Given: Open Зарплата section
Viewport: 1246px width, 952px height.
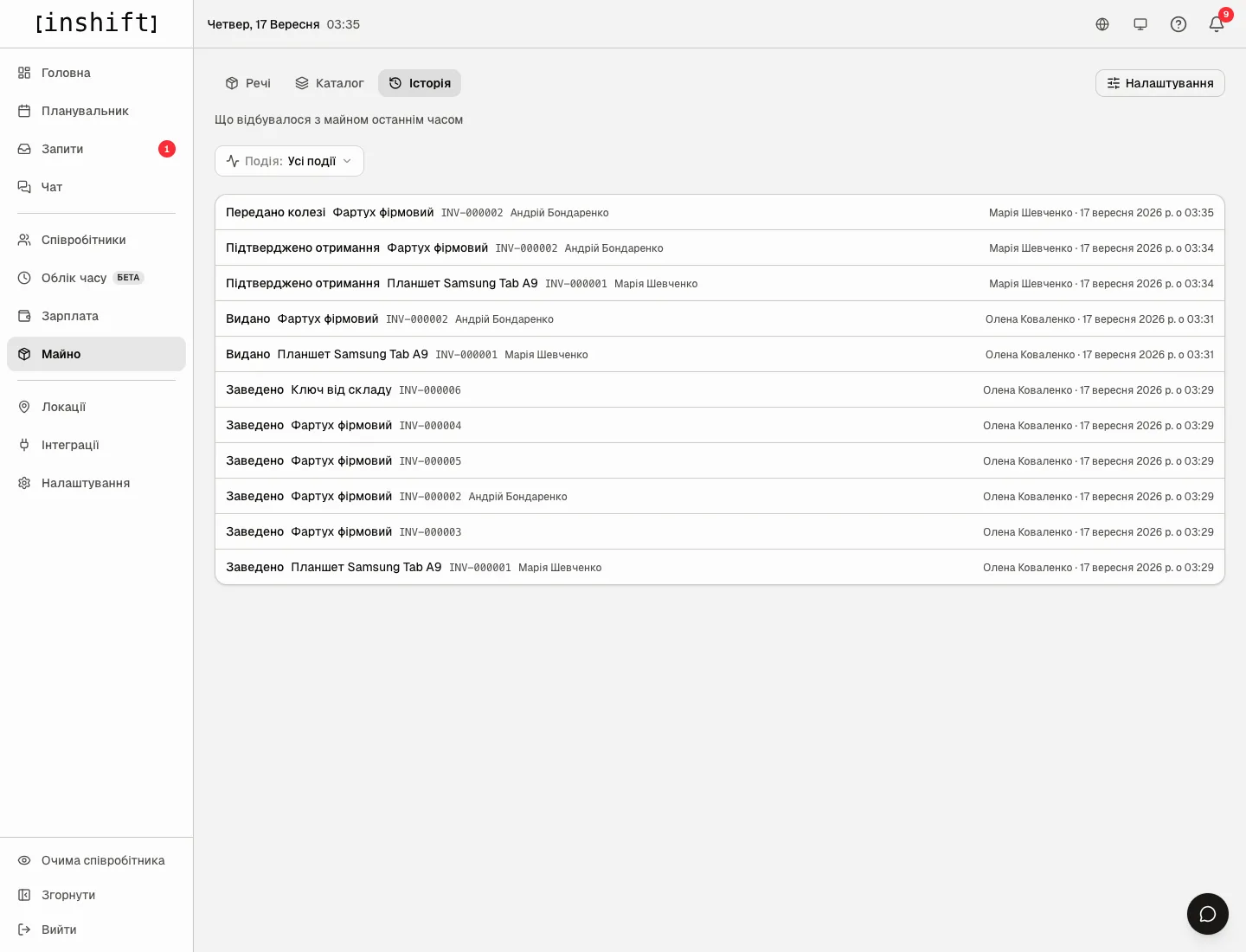Looking at the screenshot, I should [96, 316].
